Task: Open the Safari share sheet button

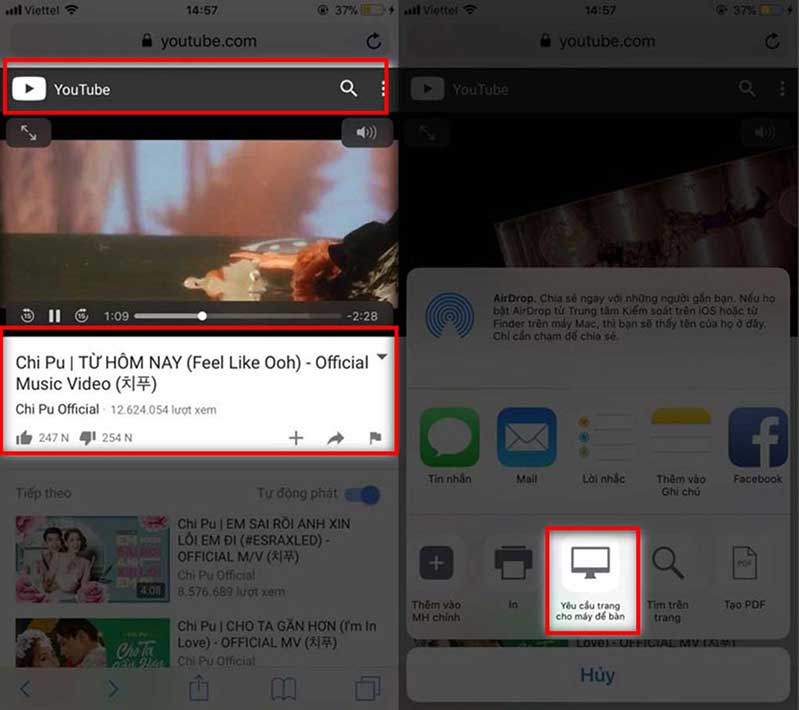Action: pyautogui.click(x=199, y=688)
